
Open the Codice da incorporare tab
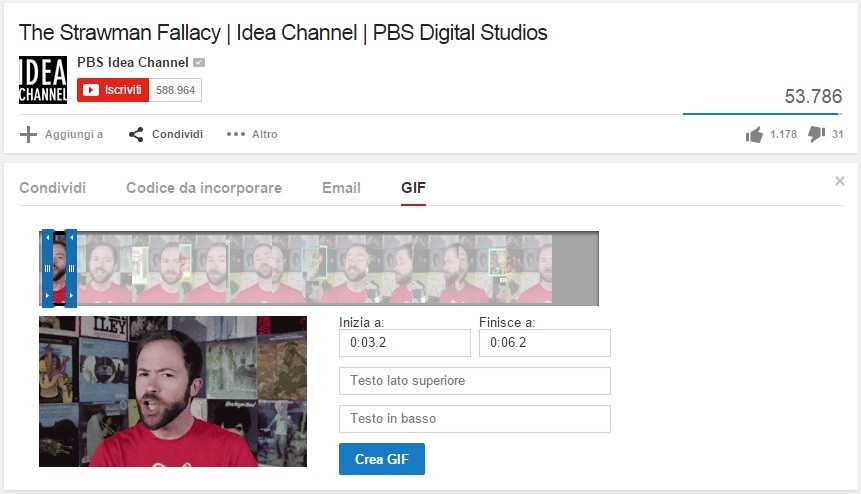(x=204, y=188)
